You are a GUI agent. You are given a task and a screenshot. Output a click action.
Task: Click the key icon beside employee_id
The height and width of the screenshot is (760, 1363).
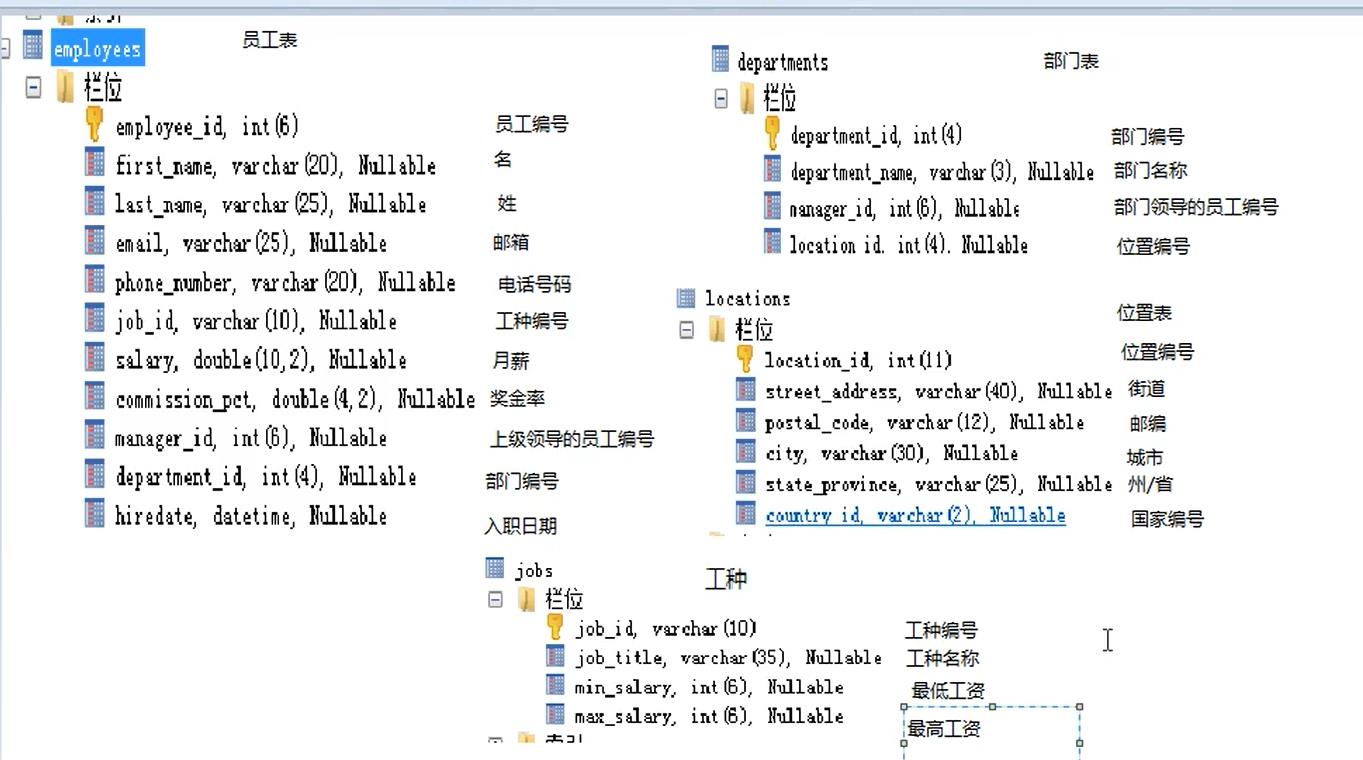[94, 124]
